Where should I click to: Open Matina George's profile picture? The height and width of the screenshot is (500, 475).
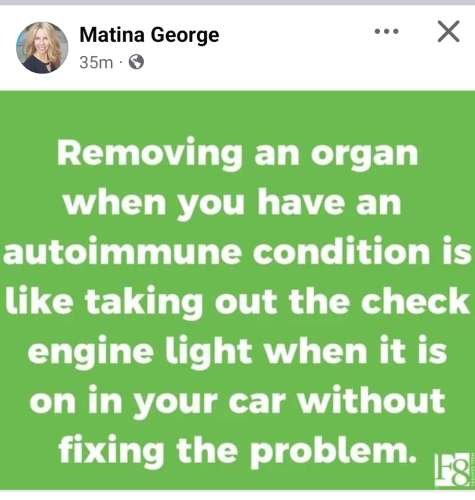click(x=42, y=48)
